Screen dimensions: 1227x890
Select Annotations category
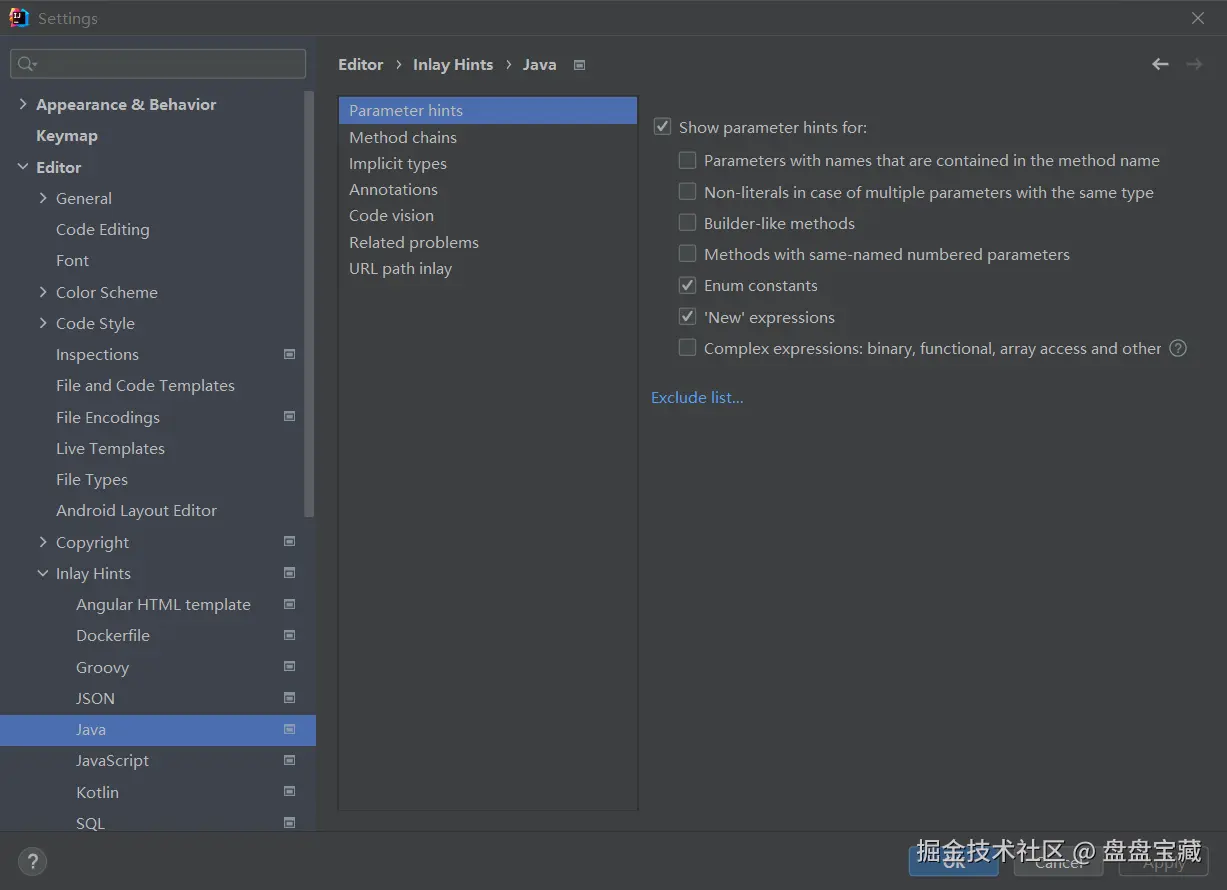click(x=488, y=189)
